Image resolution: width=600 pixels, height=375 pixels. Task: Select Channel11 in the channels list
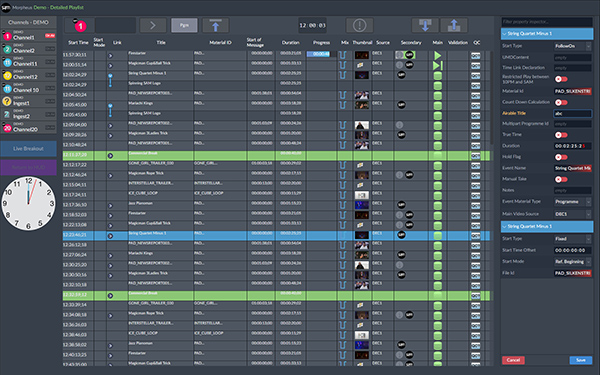coord(29,63)
